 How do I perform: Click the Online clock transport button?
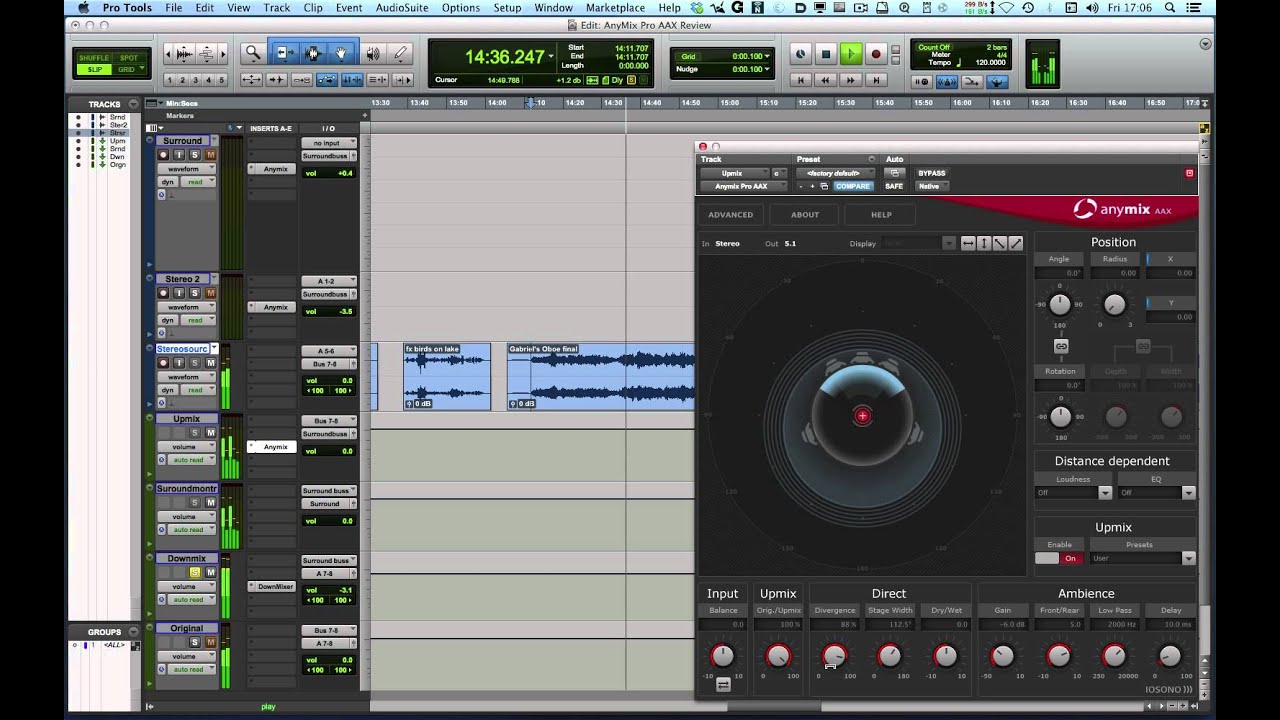(x=800, y=54)
